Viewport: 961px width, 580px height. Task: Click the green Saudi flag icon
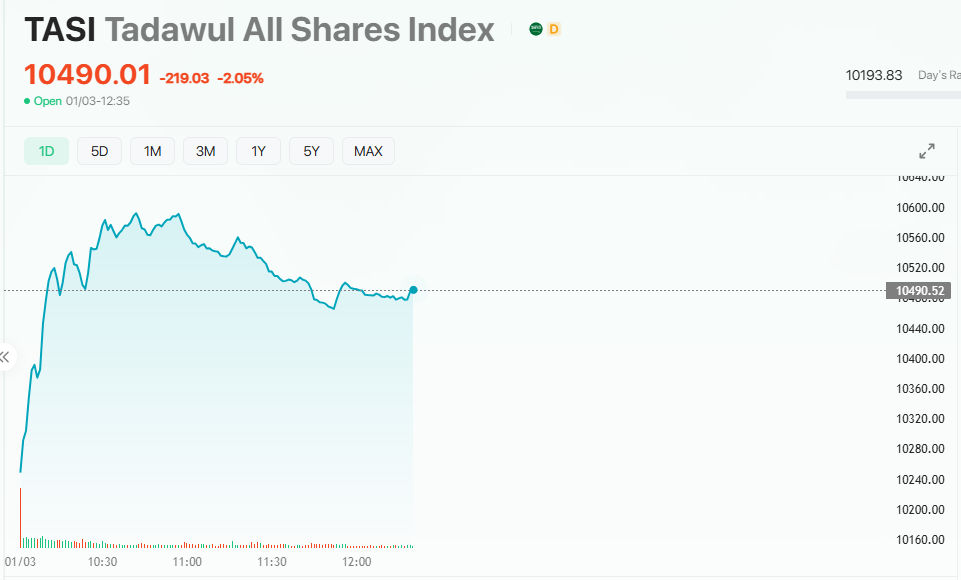pos(536,30)
